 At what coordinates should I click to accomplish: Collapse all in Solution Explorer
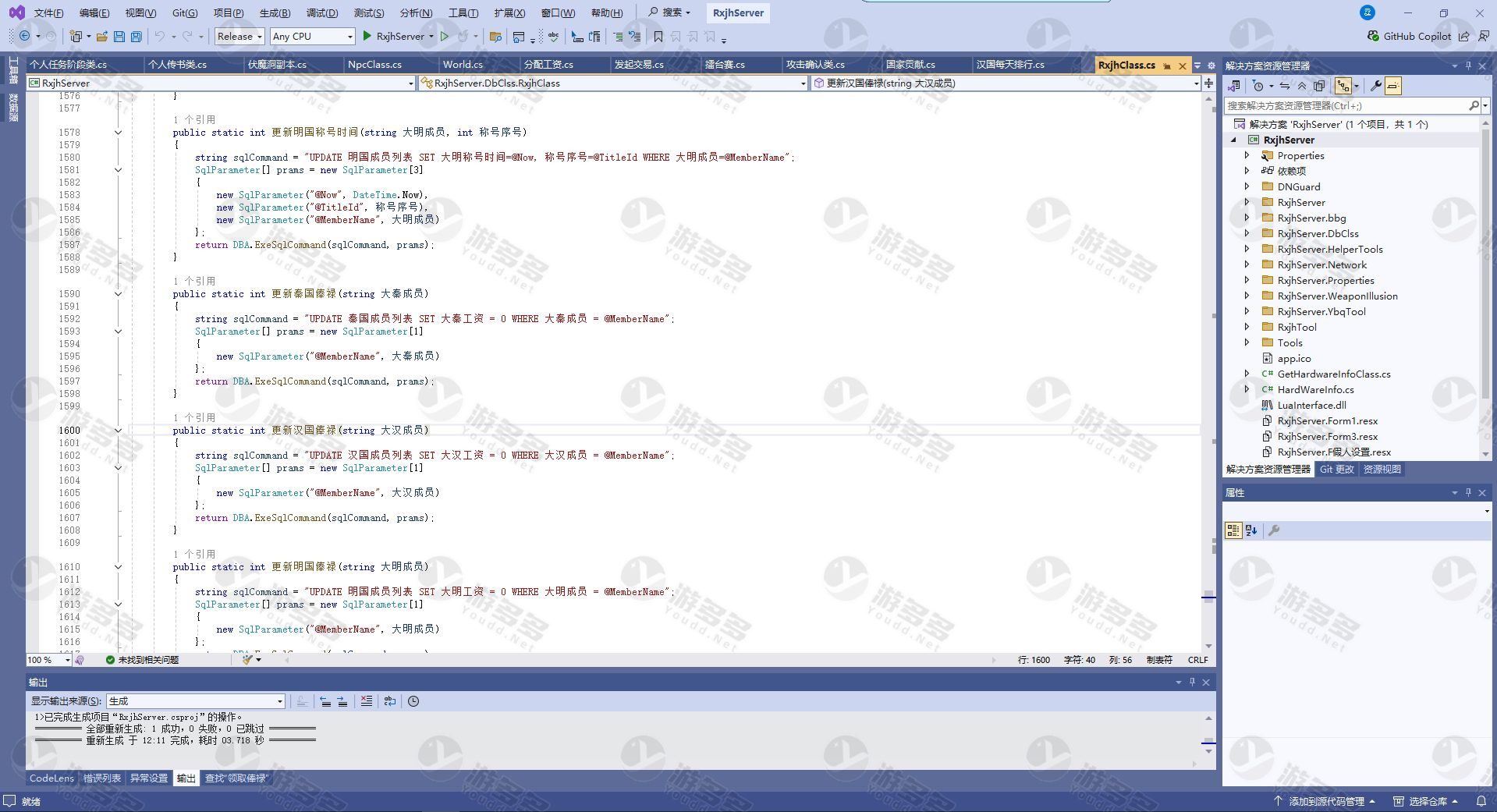pyautogui.click(x=1302, y=86)
